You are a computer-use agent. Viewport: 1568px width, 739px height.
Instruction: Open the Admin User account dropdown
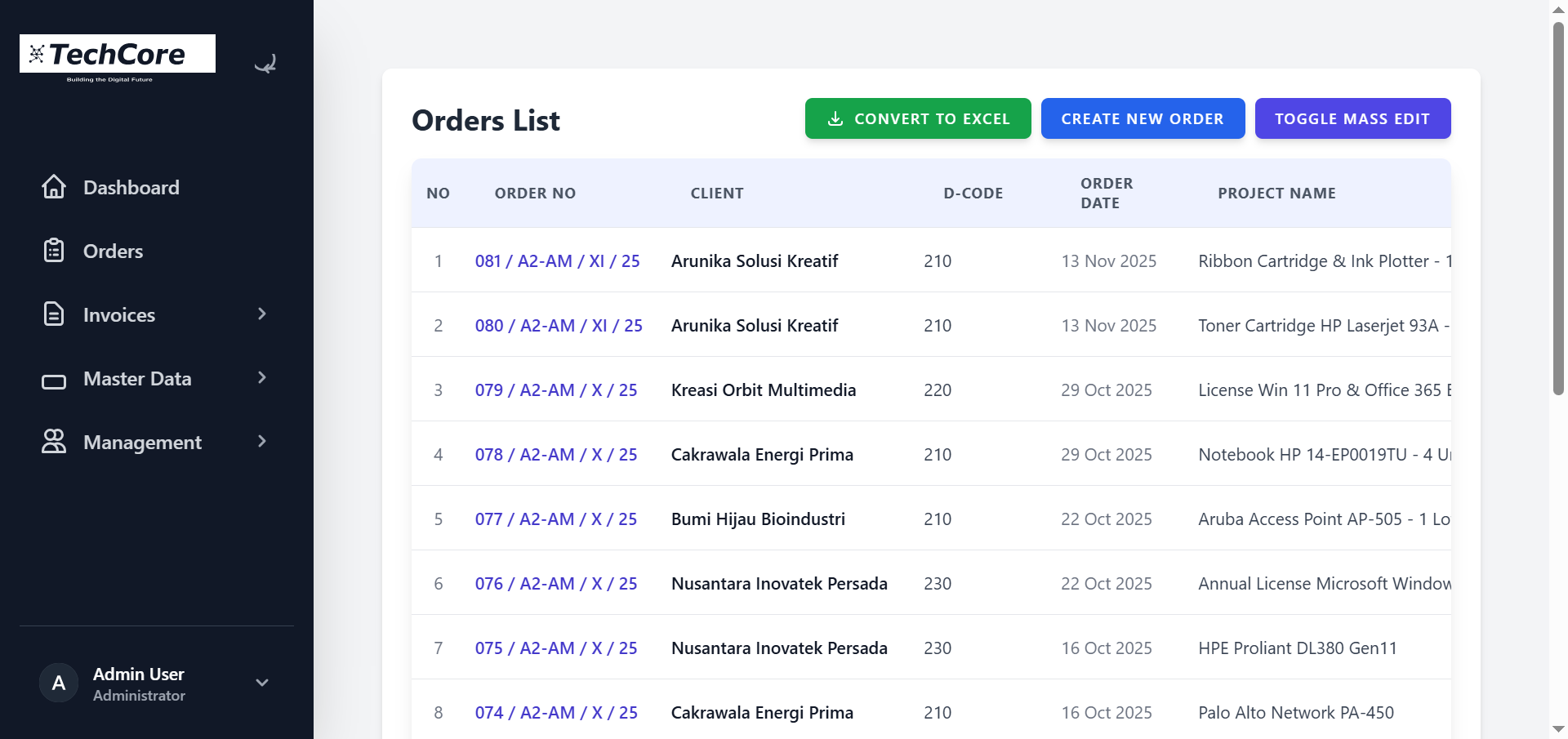coord(261,683)
